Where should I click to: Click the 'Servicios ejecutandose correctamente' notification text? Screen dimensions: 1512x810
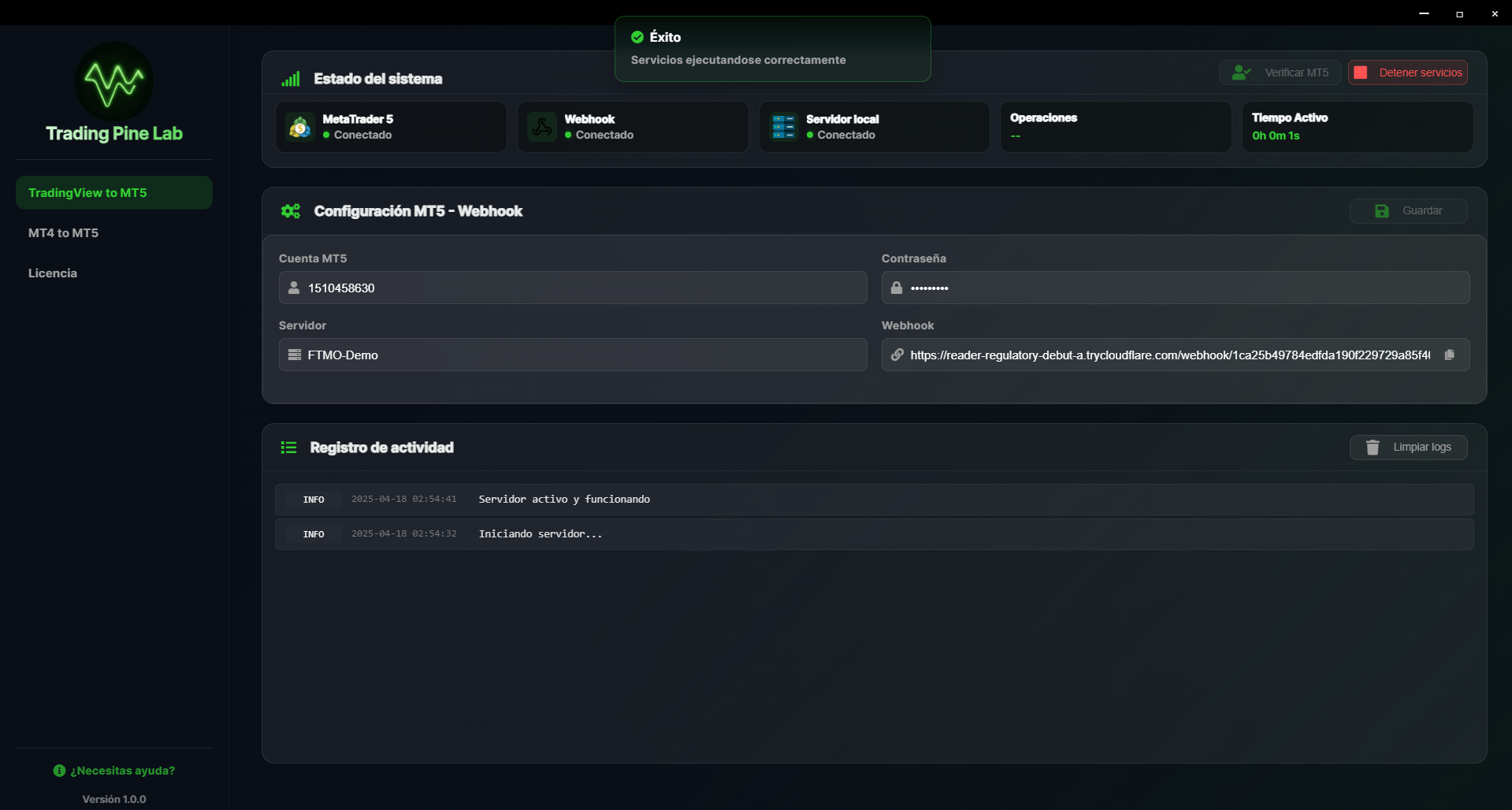click(738, 60)
